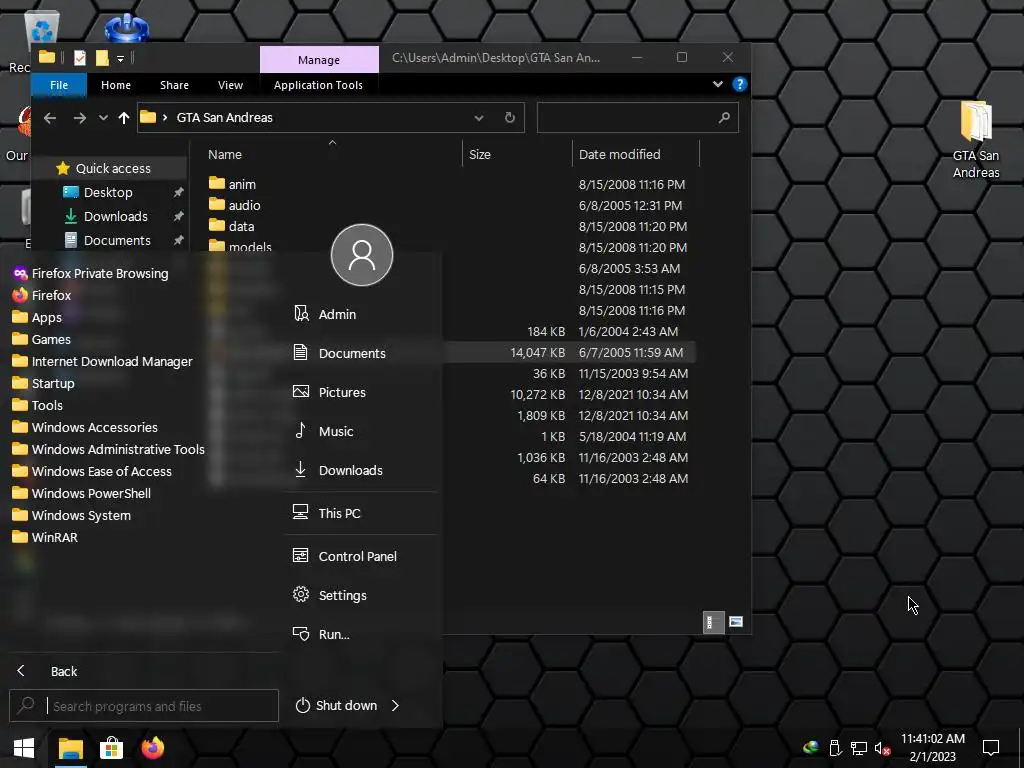Click the Windows Start button
This screenshot has width=1024, height=768.
[24, 748]
